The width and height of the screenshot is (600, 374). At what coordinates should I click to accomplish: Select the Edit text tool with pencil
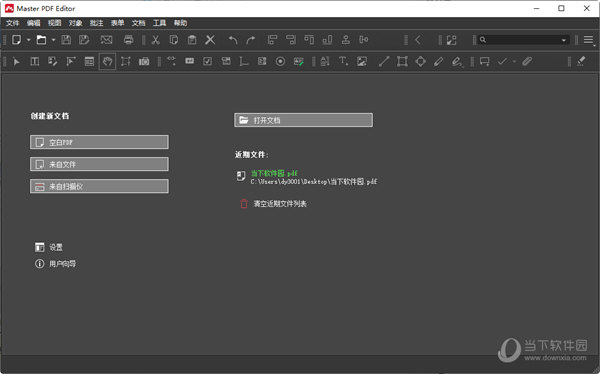click(x=53, y=62)
